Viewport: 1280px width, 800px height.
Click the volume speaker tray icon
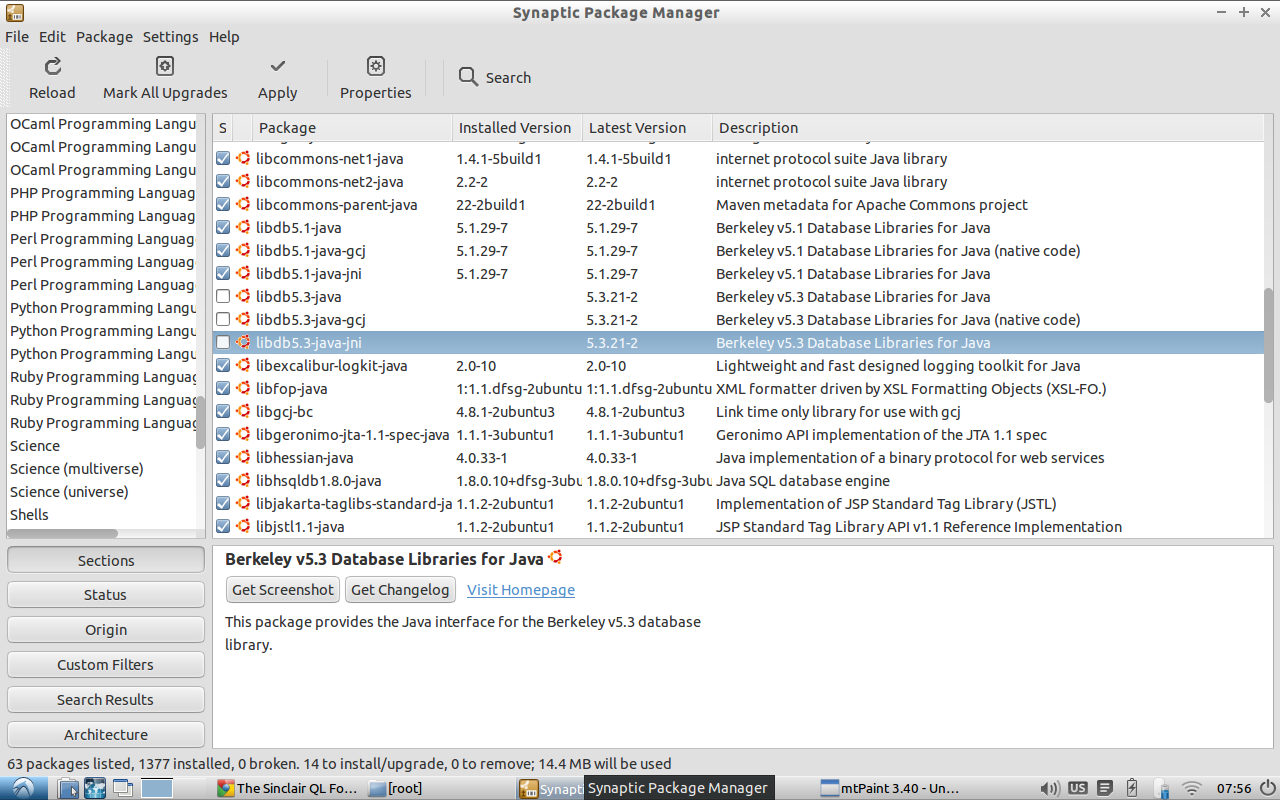pos(1049,788)
